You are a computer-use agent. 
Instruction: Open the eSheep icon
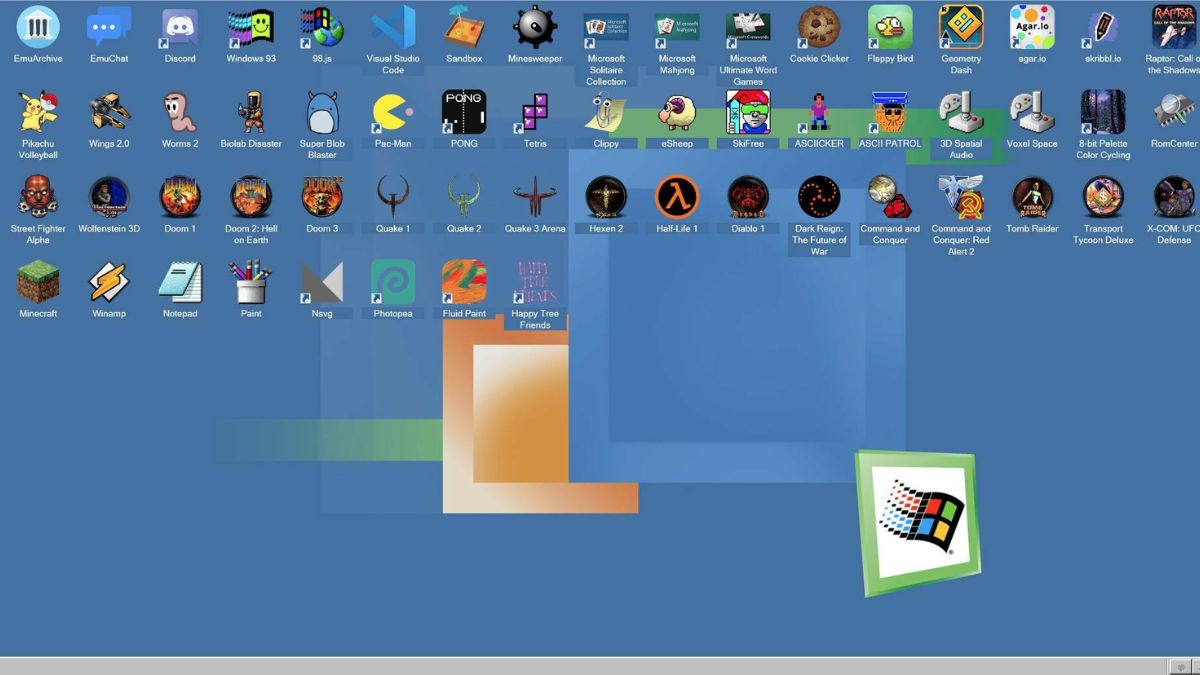pyautogui.click(x=677, y=112)
